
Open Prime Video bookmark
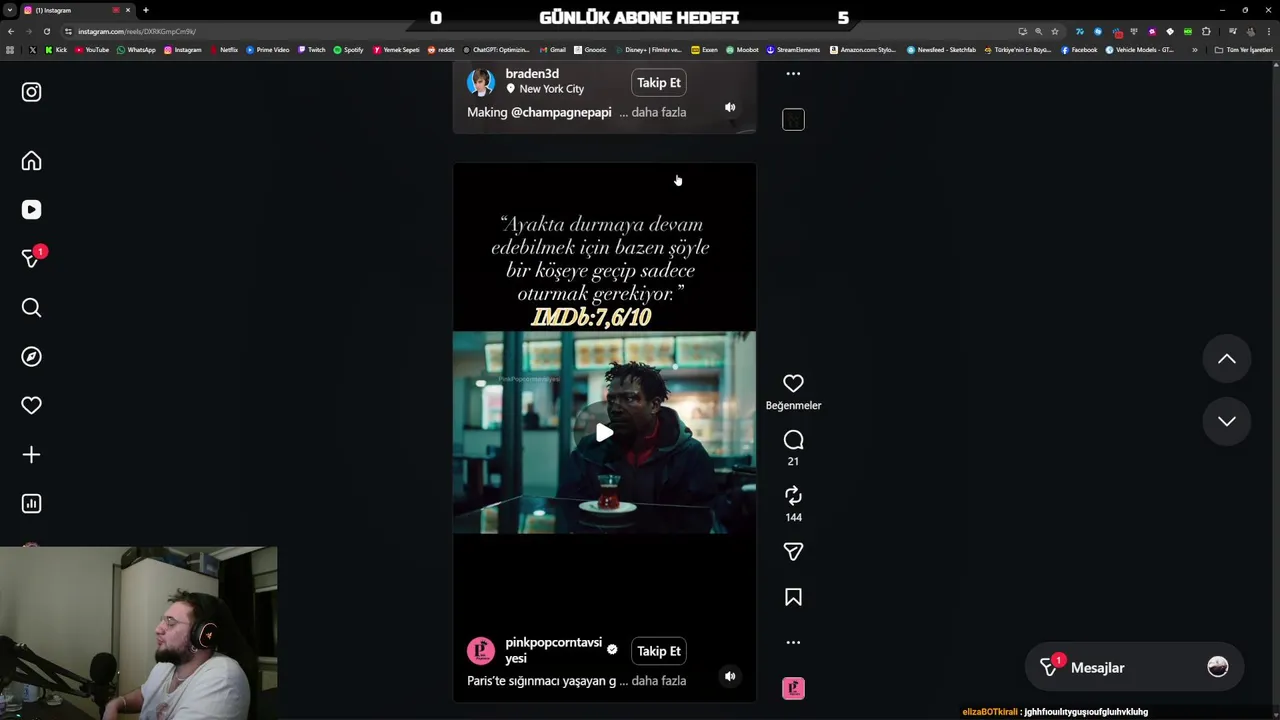[267, 49]
